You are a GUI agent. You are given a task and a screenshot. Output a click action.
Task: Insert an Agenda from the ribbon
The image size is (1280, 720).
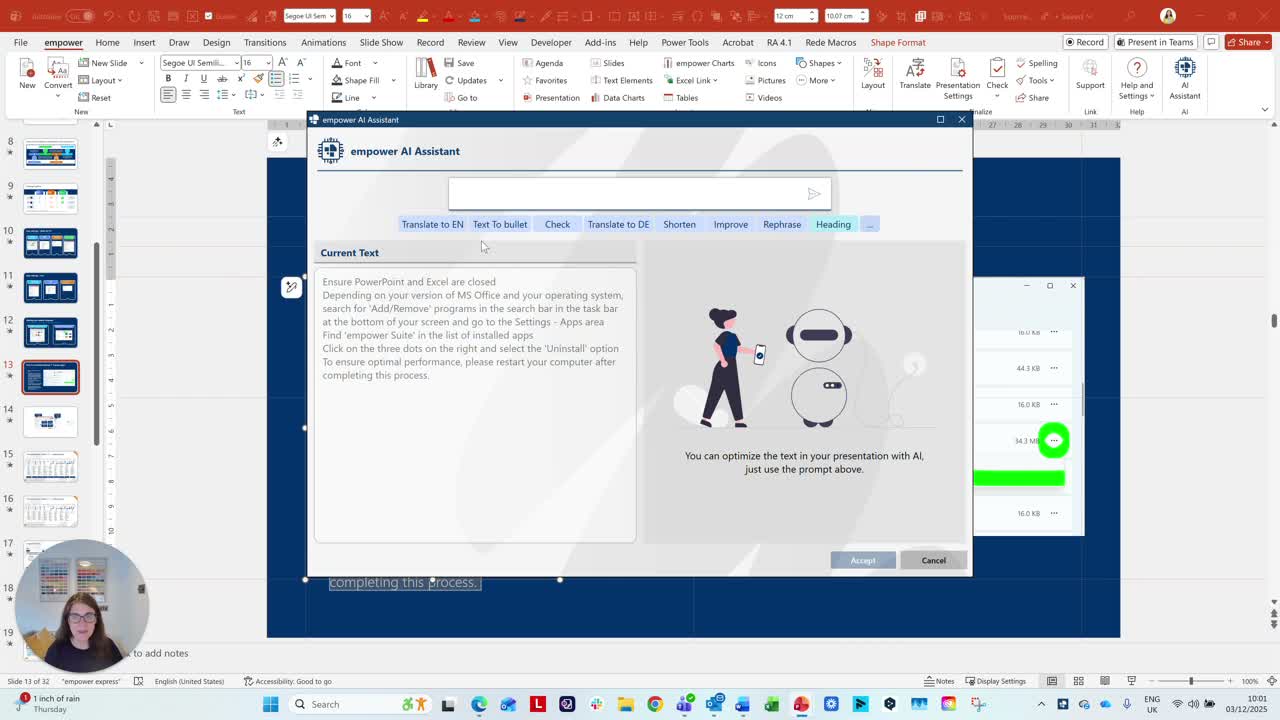click(543, 63)
